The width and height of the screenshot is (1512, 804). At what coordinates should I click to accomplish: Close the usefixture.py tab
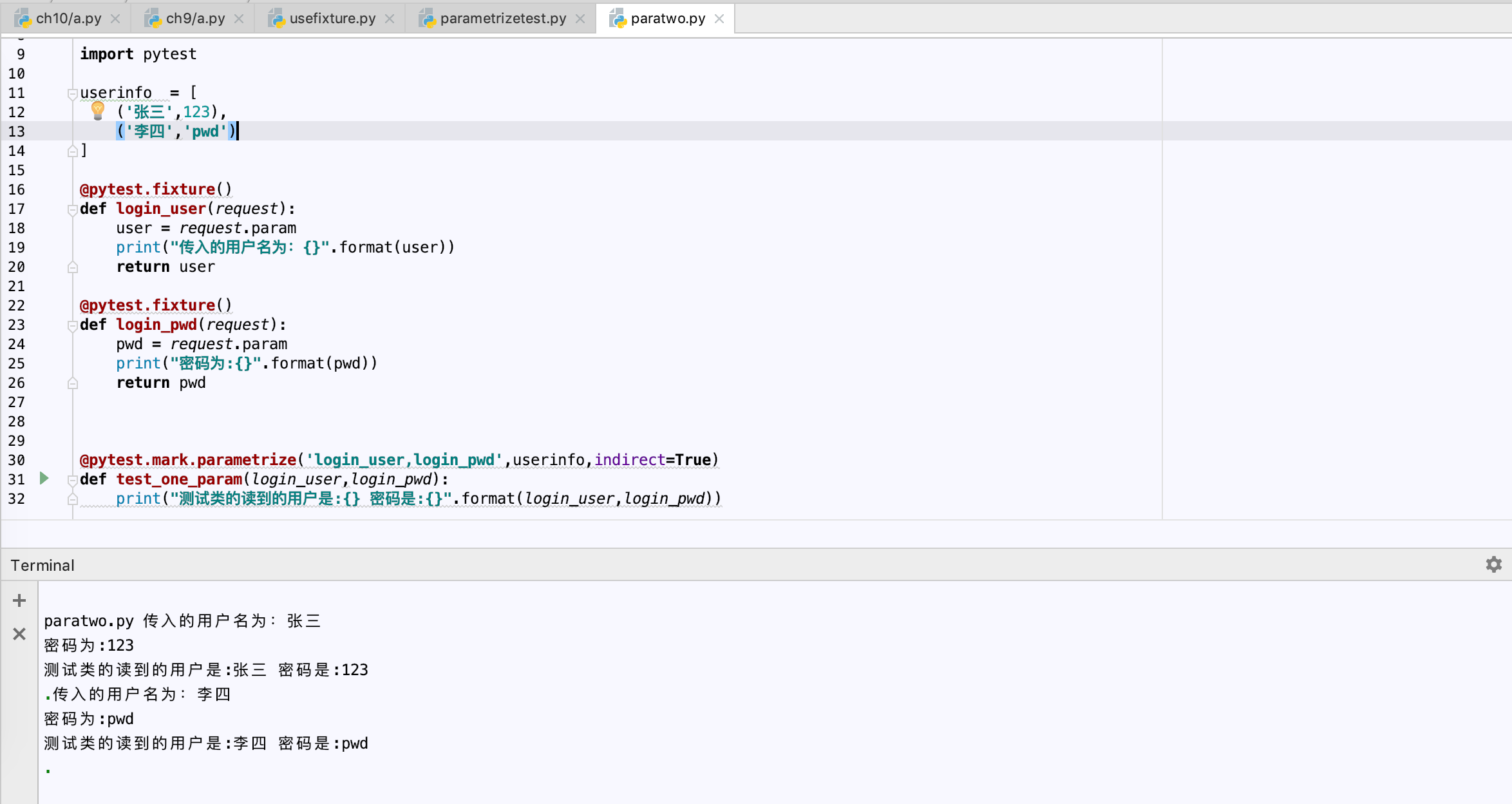[390, 19]
